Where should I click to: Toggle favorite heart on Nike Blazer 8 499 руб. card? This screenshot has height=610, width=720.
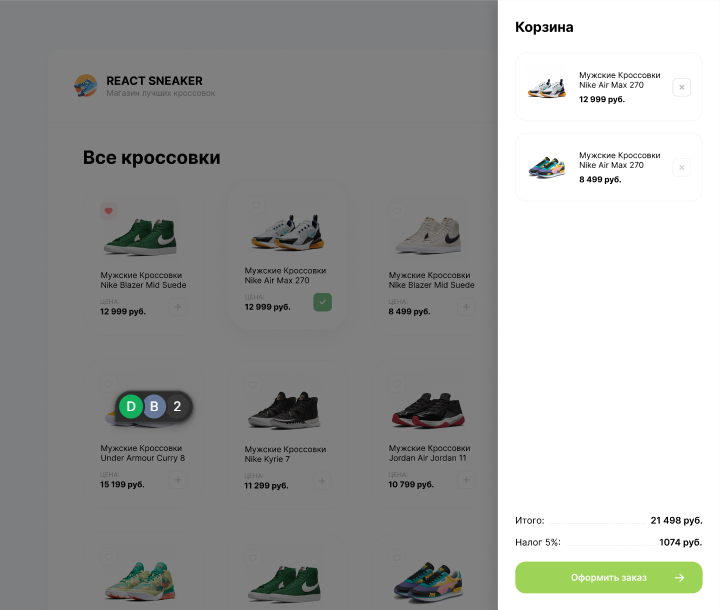click(x=397, y=211)
